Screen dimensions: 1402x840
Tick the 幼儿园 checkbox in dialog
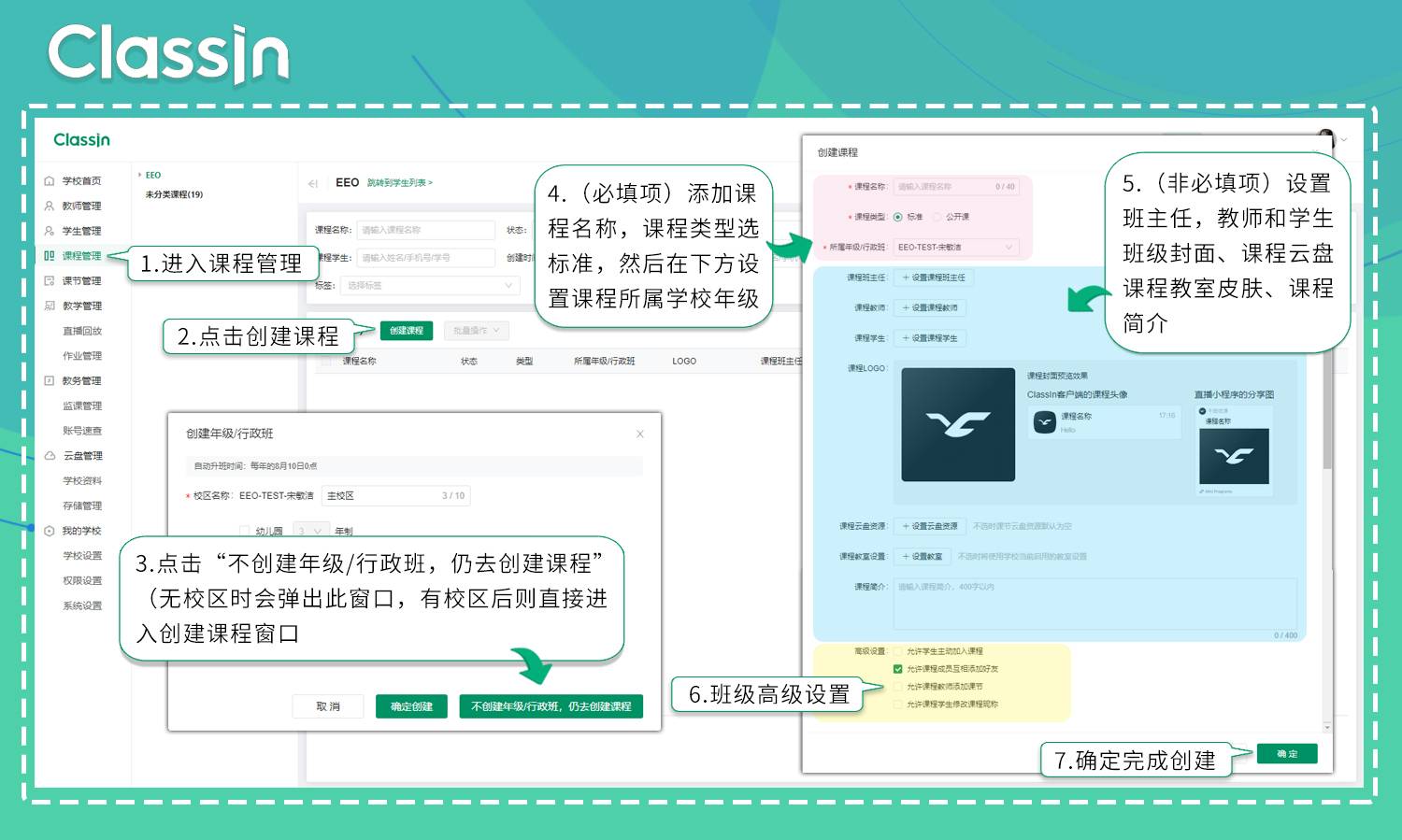pos(245,531)
